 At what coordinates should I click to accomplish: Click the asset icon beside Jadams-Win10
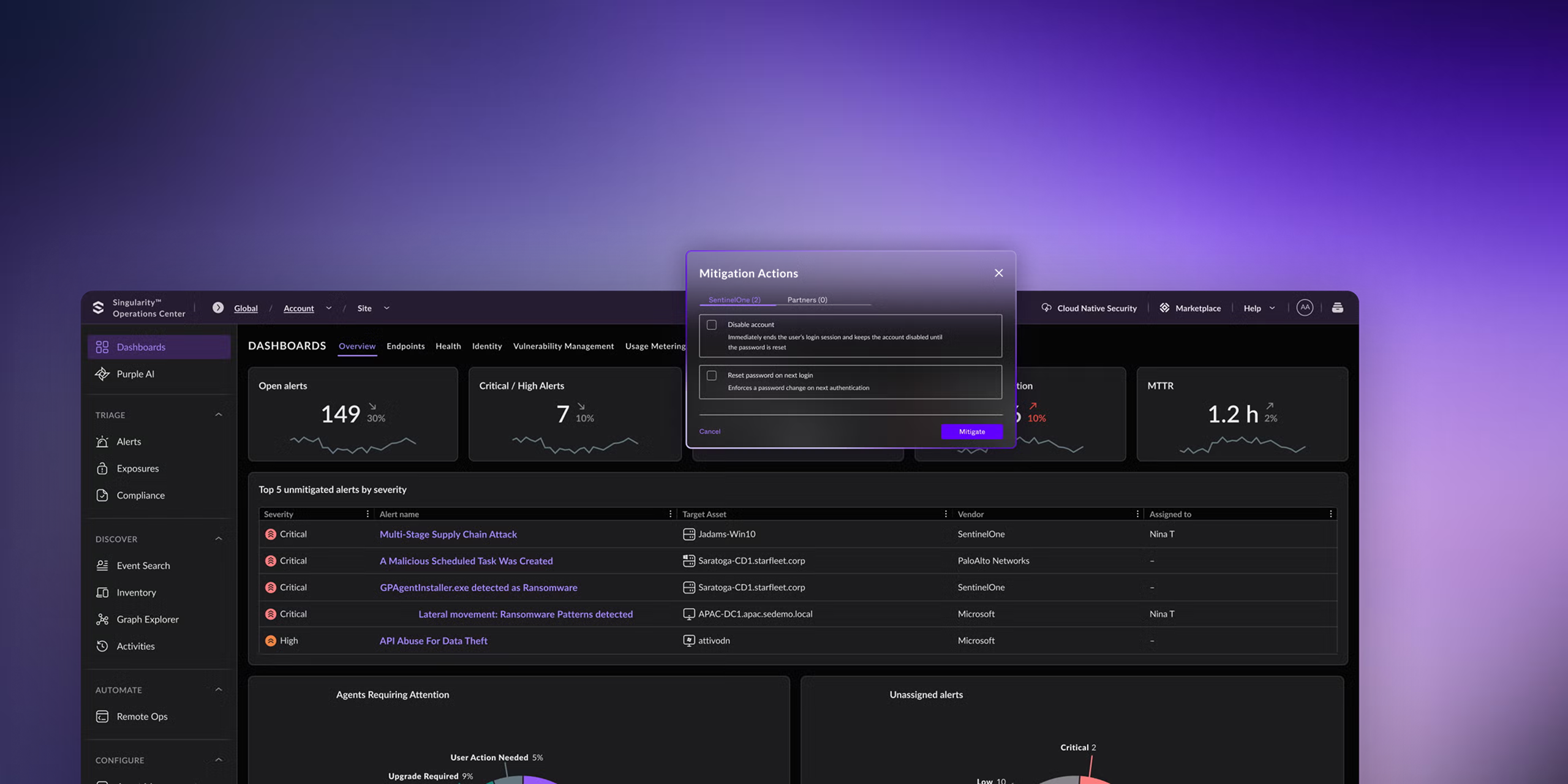coord(688,534)
